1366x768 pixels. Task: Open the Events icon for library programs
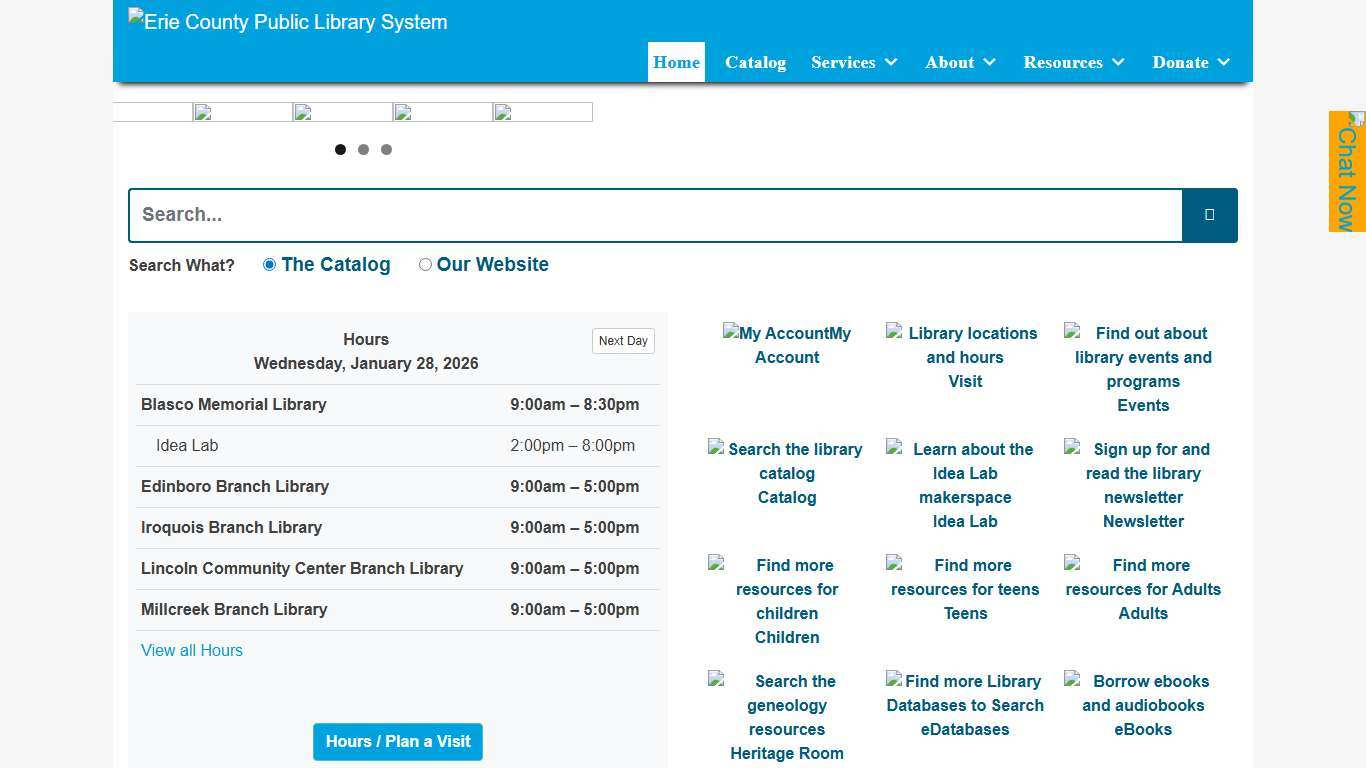click(x=1143, y=369)
